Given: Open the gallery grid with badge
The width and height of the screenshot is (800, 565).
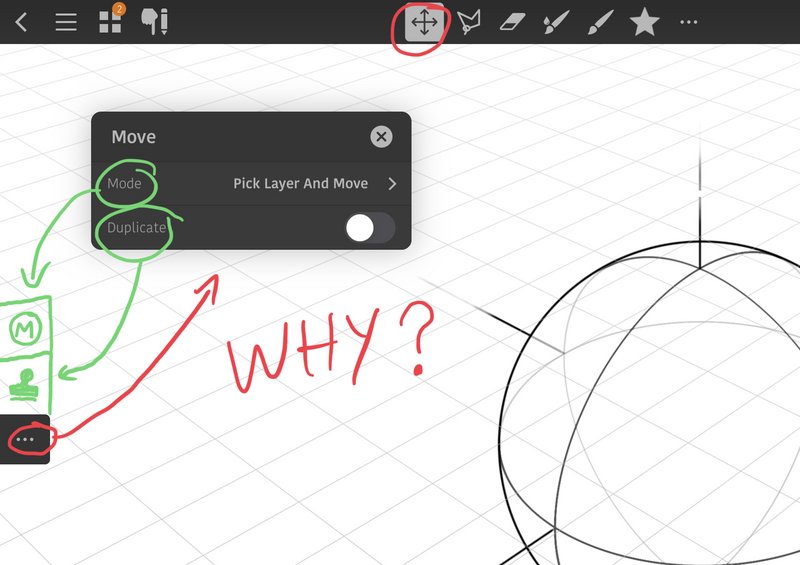Looking at the screenshot, I should click(x=111, y=20).
